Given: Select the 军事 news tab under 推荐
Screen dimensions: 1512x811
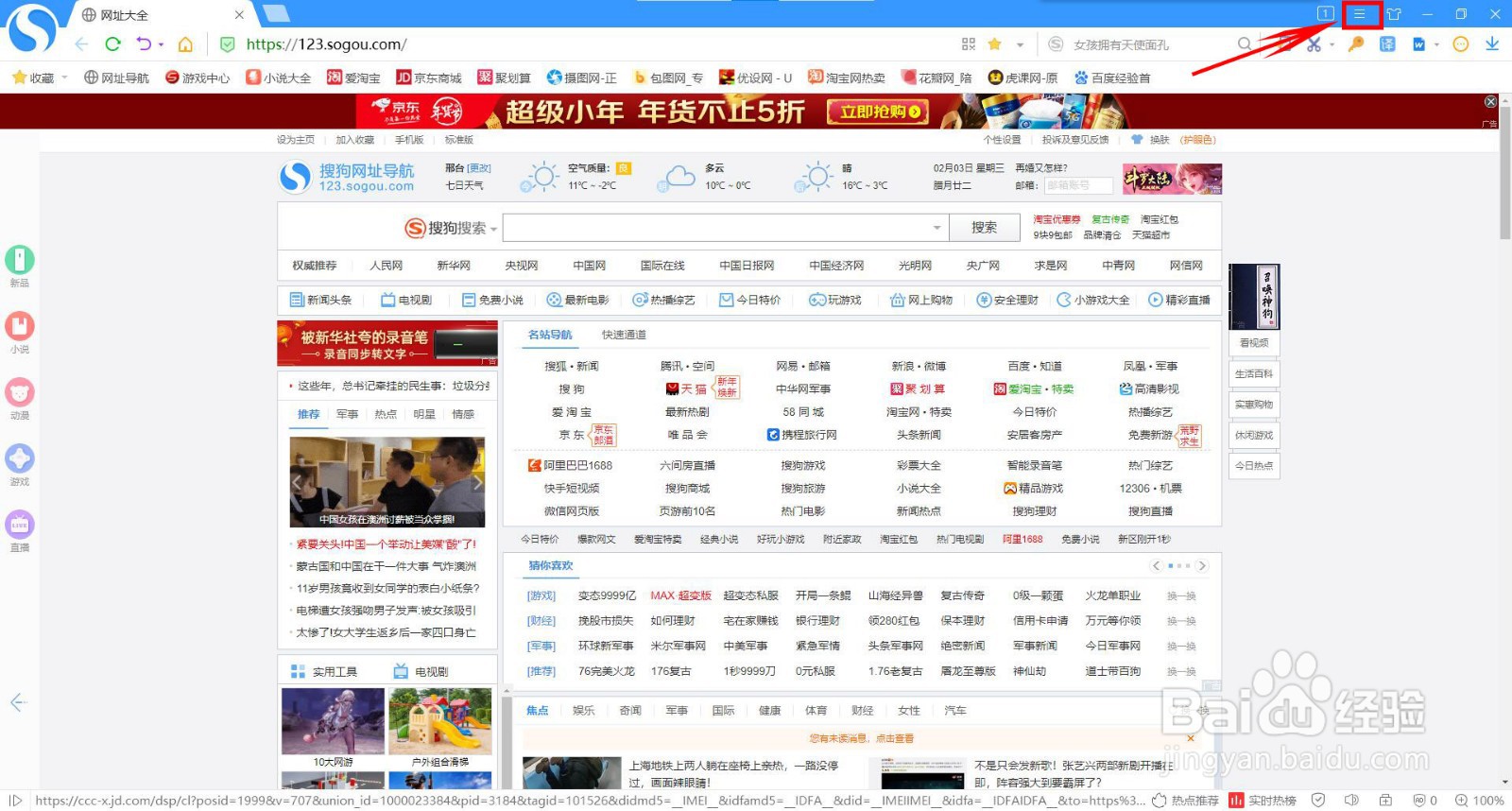Looking at the screenshot, I should (x=347, y=414).
